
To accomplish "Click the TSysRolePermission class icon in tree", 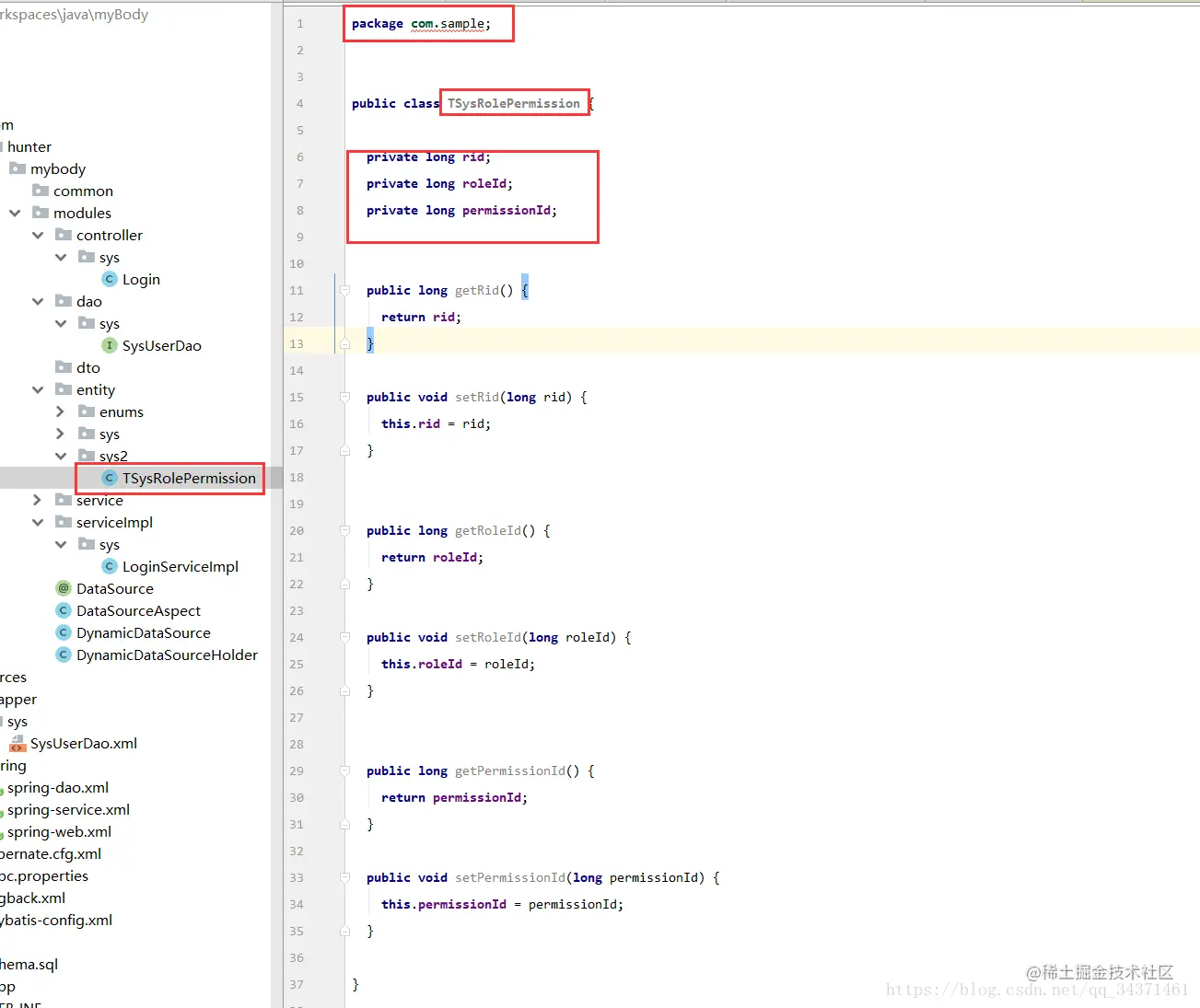I will click(110, 479).
